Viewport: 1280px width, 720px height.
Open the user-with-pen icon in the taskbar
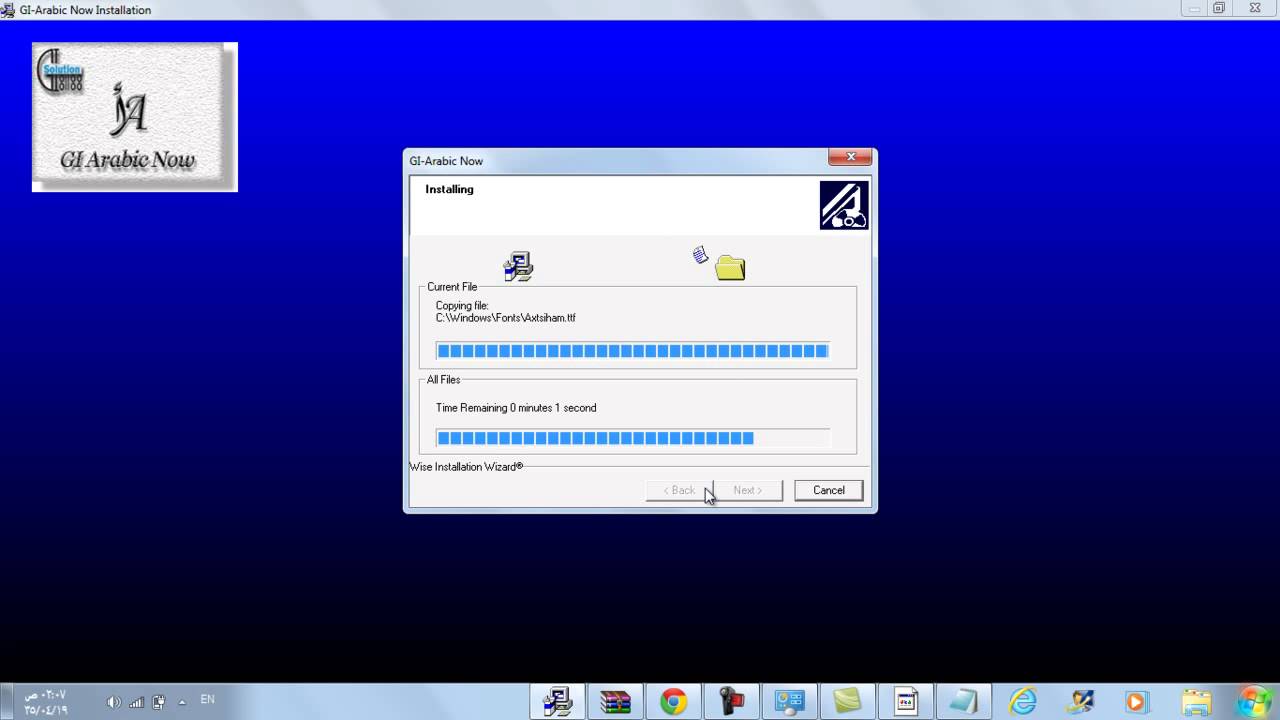pyautogui.click(x=1080, y=702)
